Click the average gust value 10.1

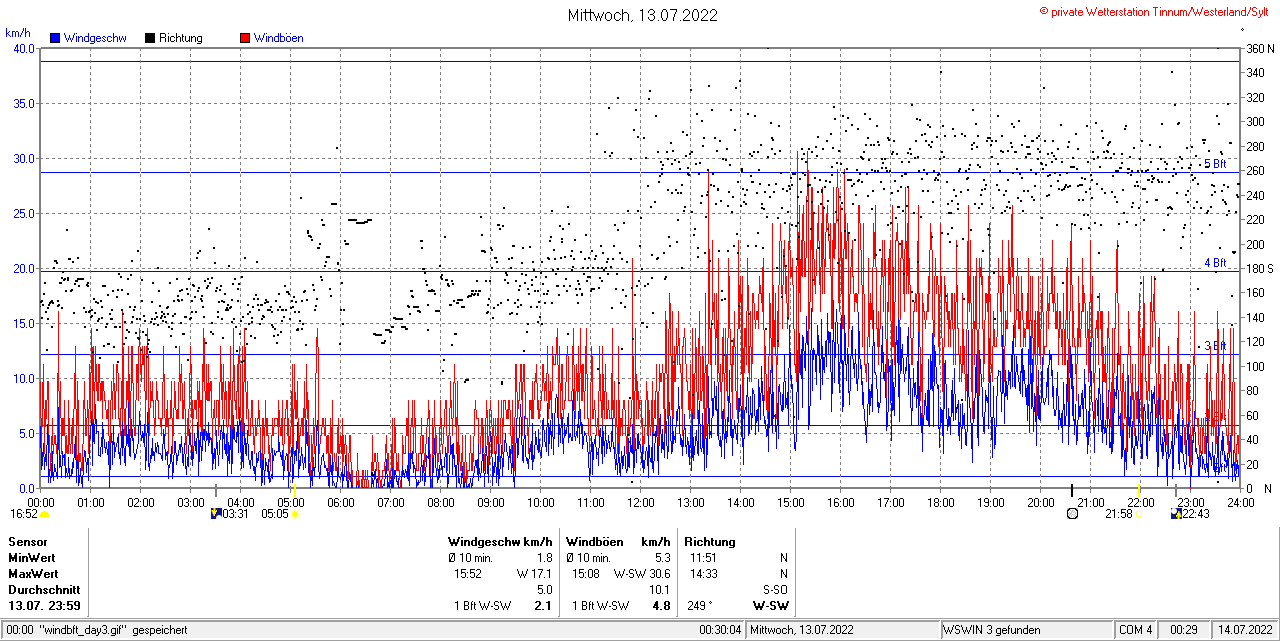(x=660, y=589)
